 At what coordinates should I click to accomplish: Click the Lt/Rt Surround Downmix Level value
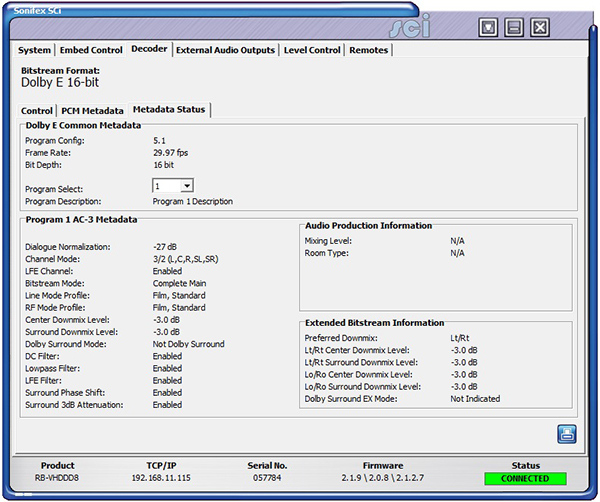(x=464, y=362)
